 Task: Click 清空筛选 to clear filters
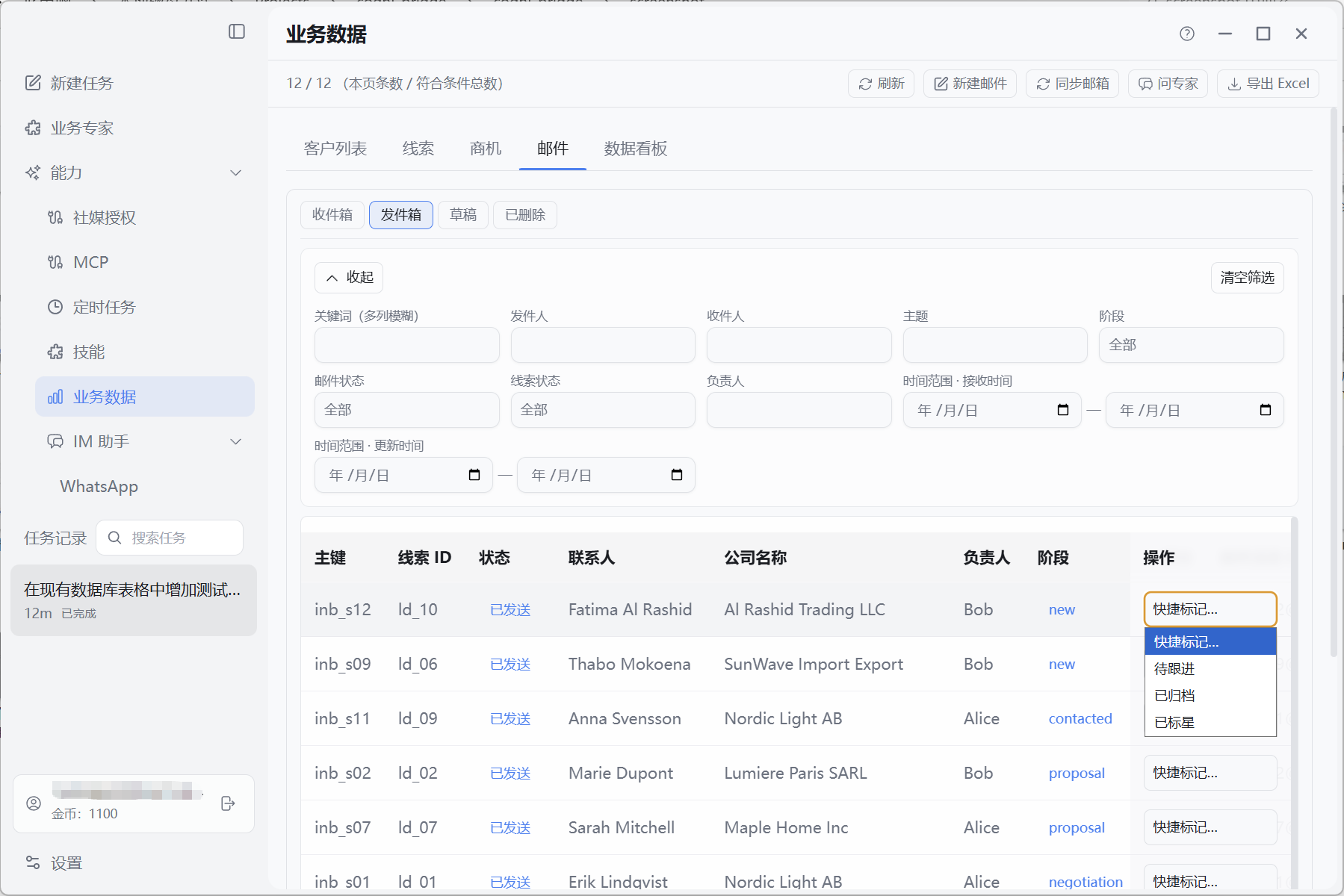coord(1248,278)
